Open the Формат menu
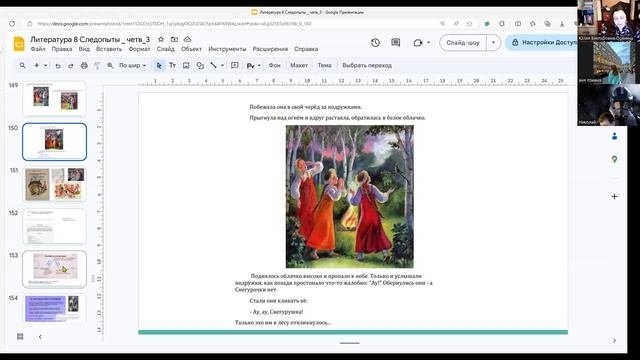 tap(139, 49)
